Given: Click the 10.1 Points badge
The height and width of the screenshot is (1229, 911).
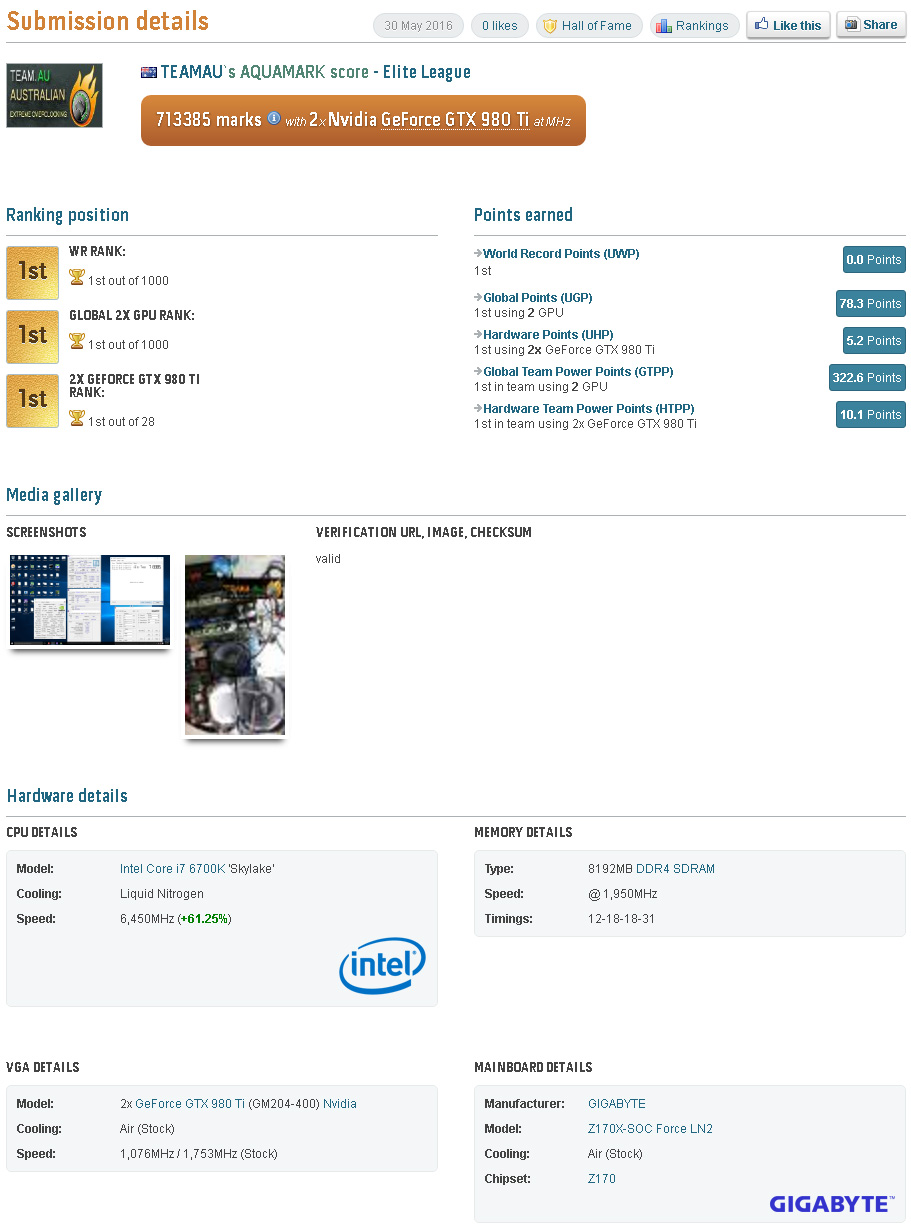Looking at the screenshot, I should click(871, 415).
